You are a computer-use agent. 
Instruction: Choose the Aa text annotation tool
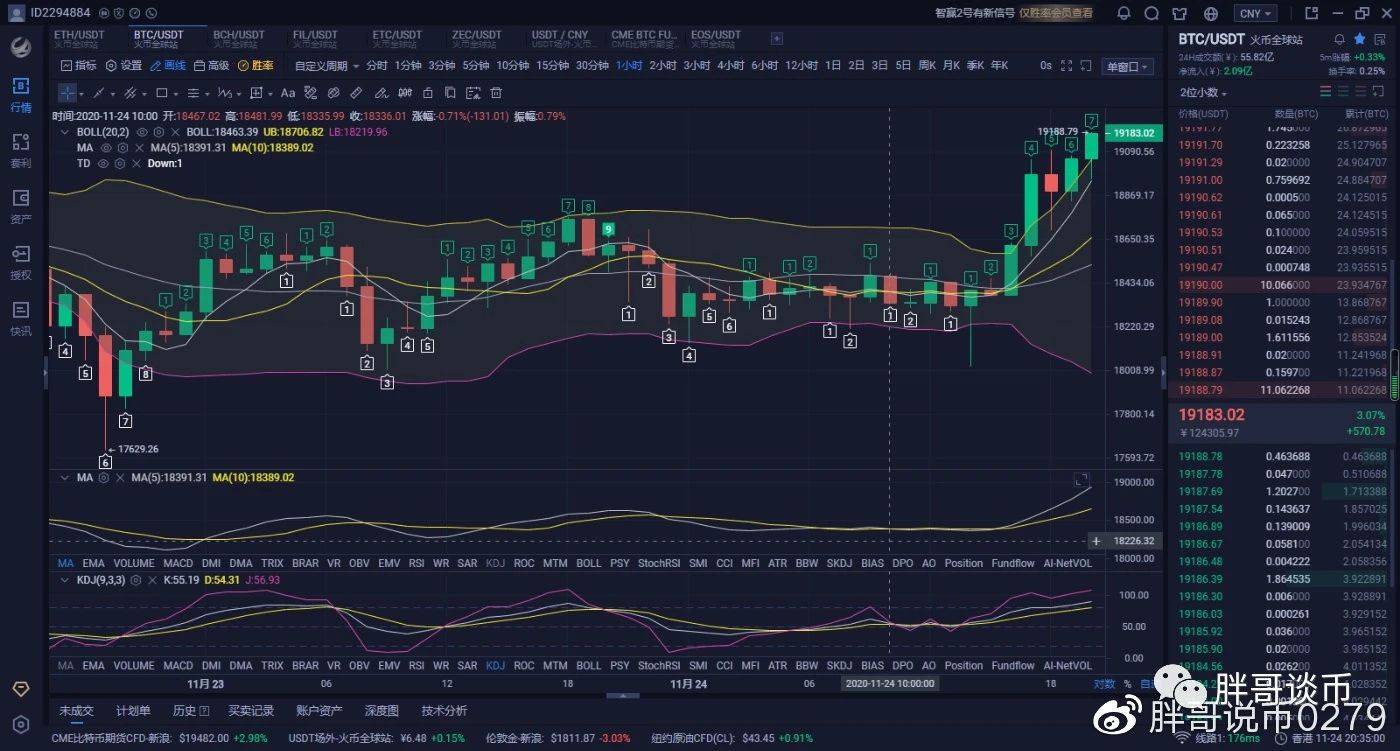(x=288, y=93)
